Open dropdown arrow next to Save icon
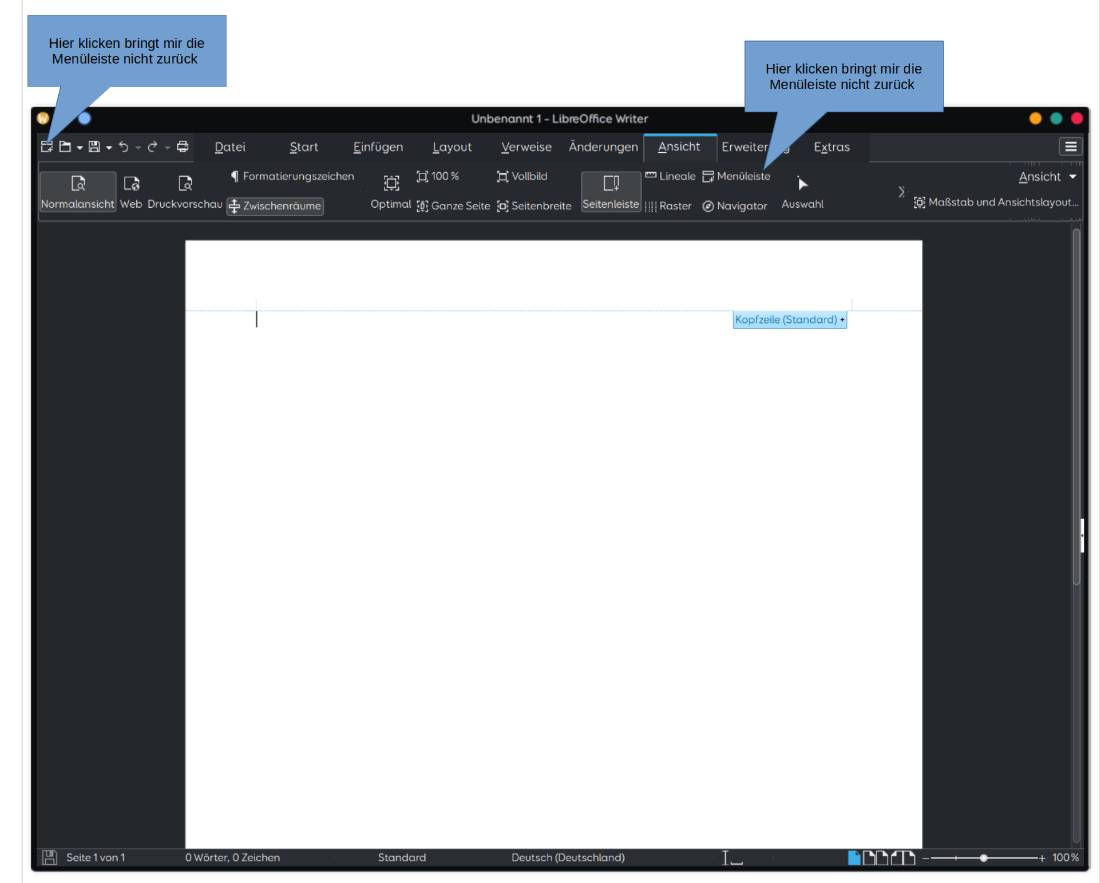 point(109,148)
